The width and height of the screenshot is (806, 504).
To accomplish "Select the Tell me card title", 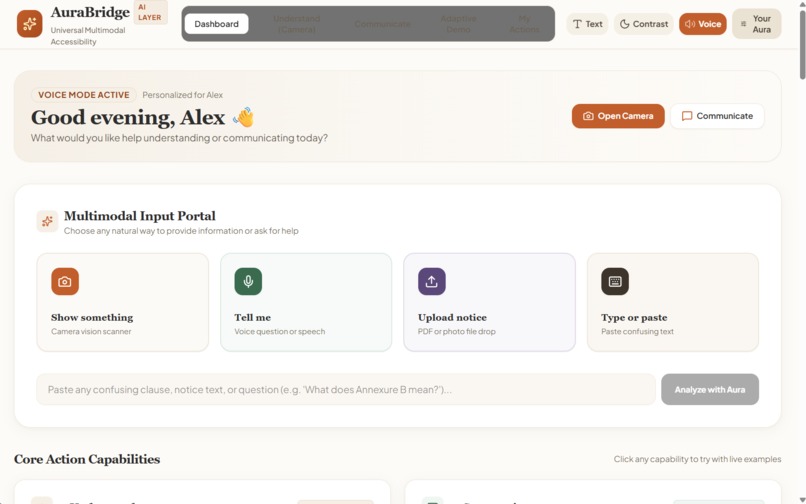I will coord(252,317).
